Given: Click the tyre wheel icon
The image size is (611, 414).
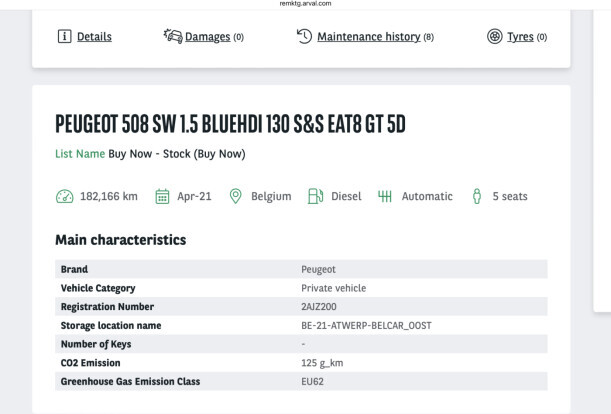Looking at the screenshot, I should (x=494, y=37).
